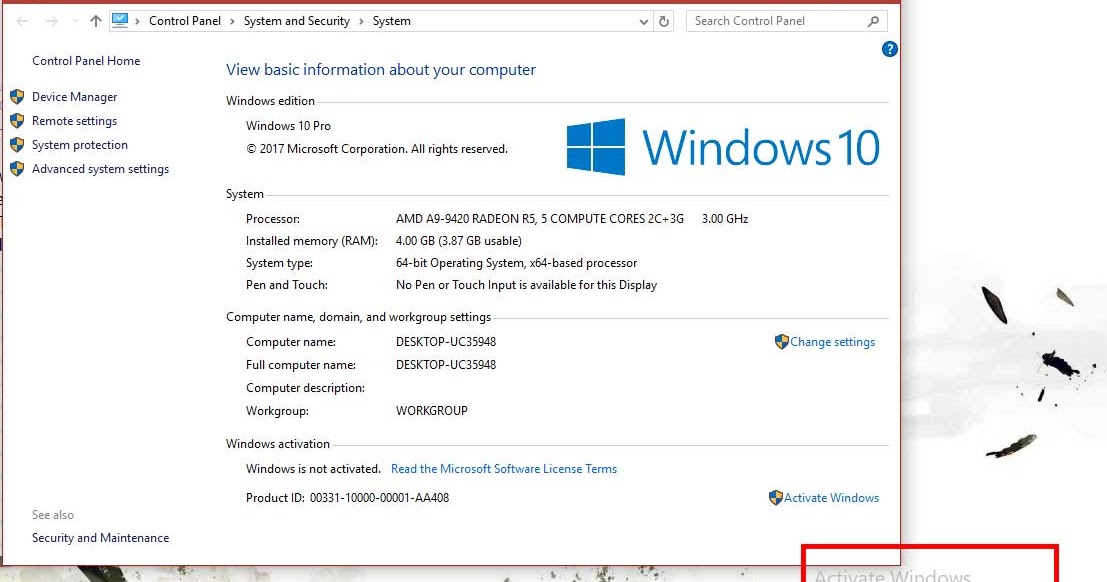Screen dimensions: 1107x582
Task: Click No Pen or Touch Input text
Action: 527,285
